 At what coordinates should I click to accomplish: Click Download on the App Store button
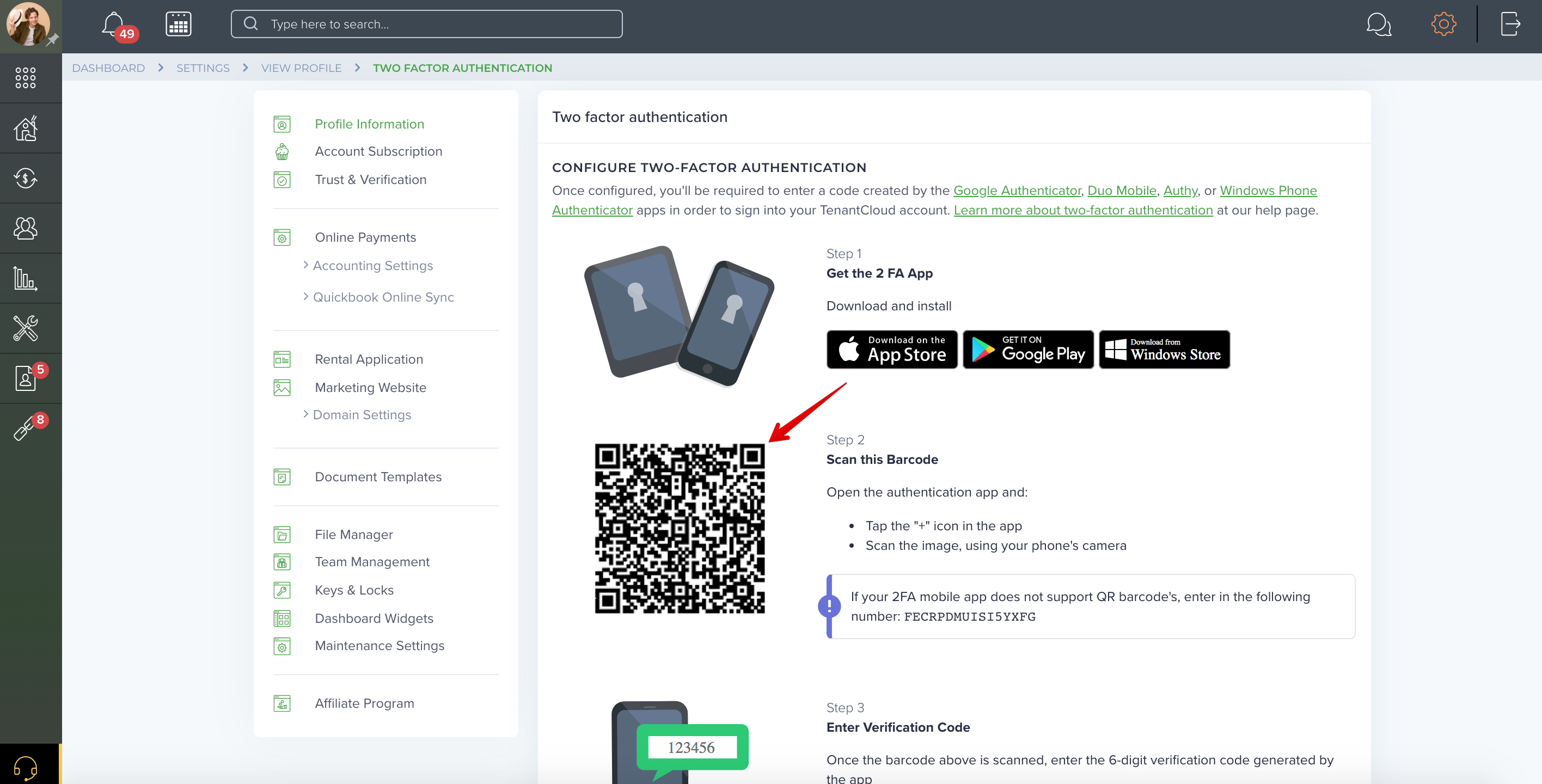tap(892, 350)
